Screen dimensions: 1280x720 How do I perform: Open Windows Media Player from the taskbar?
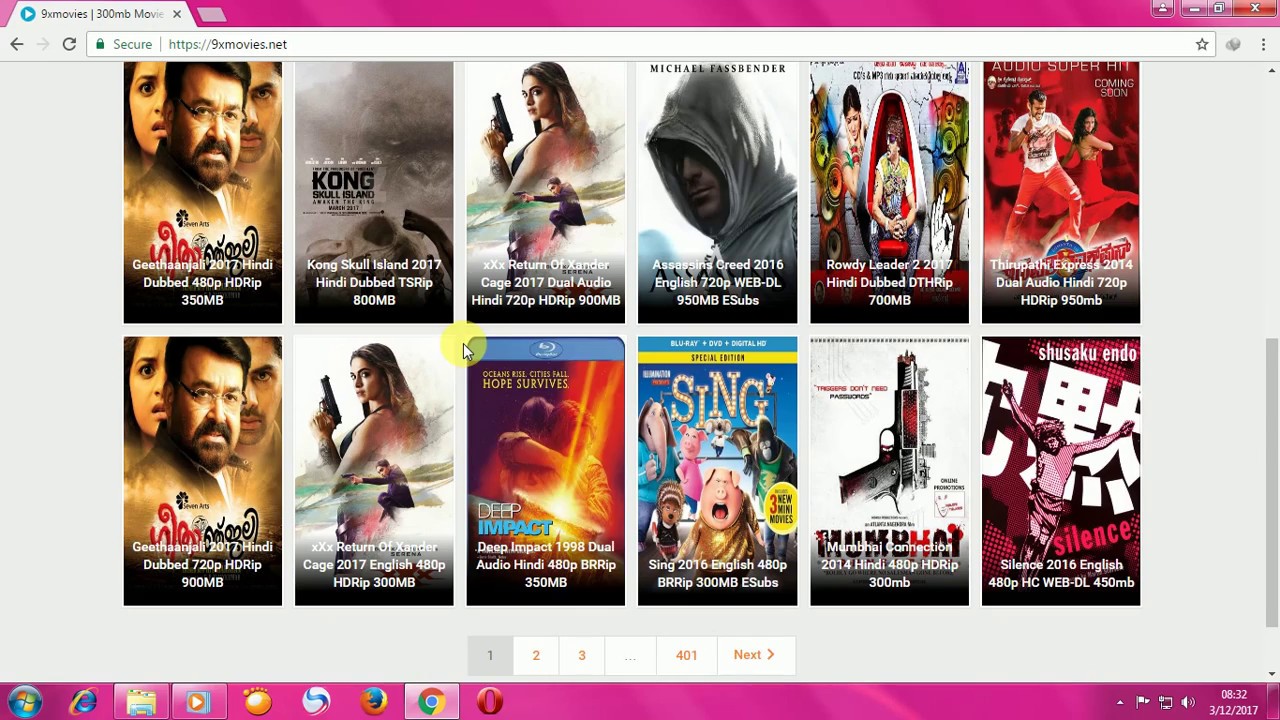(x=197, y=702)
